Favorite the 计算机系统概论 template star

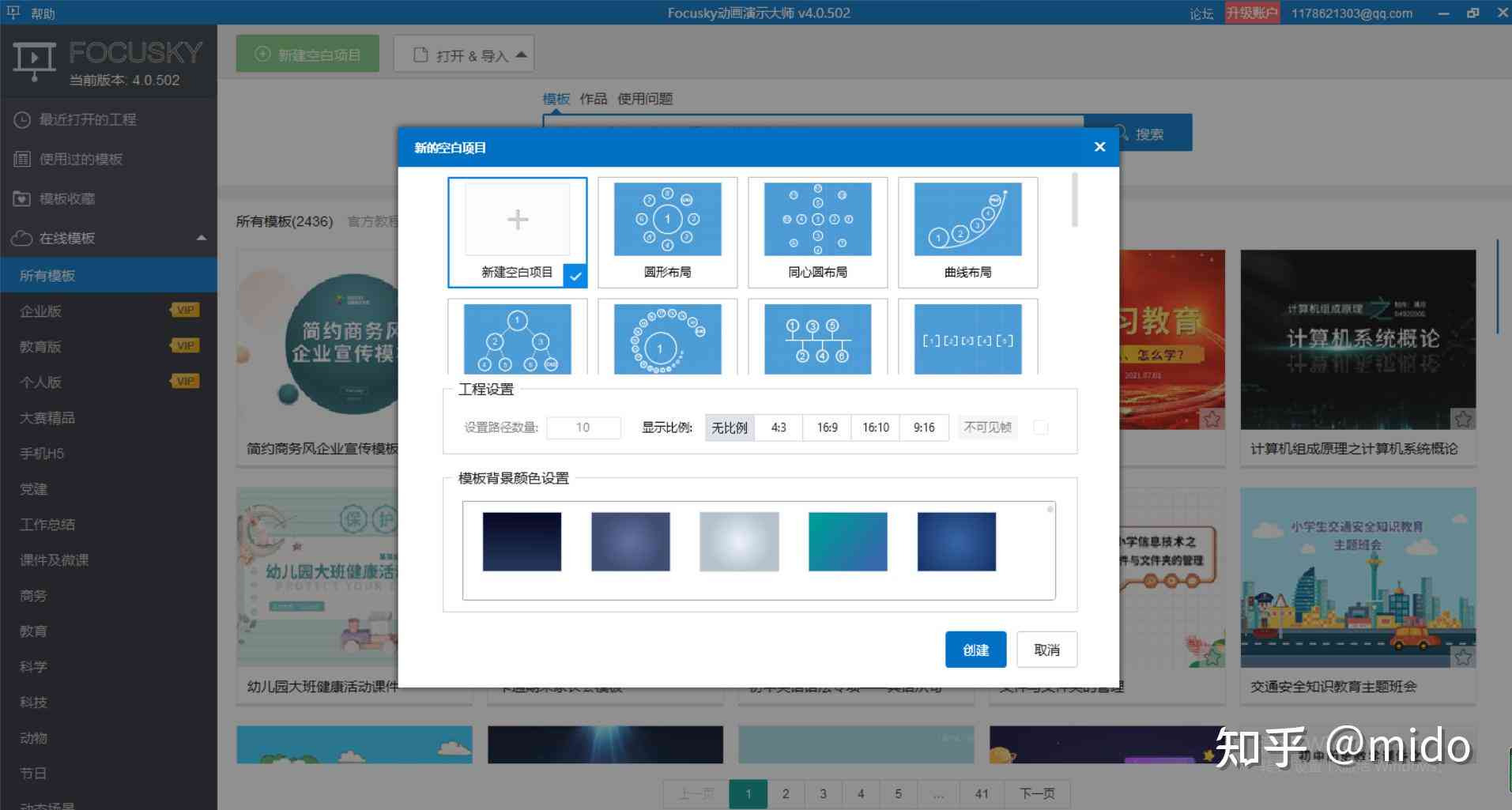[x=1463, y=419]
